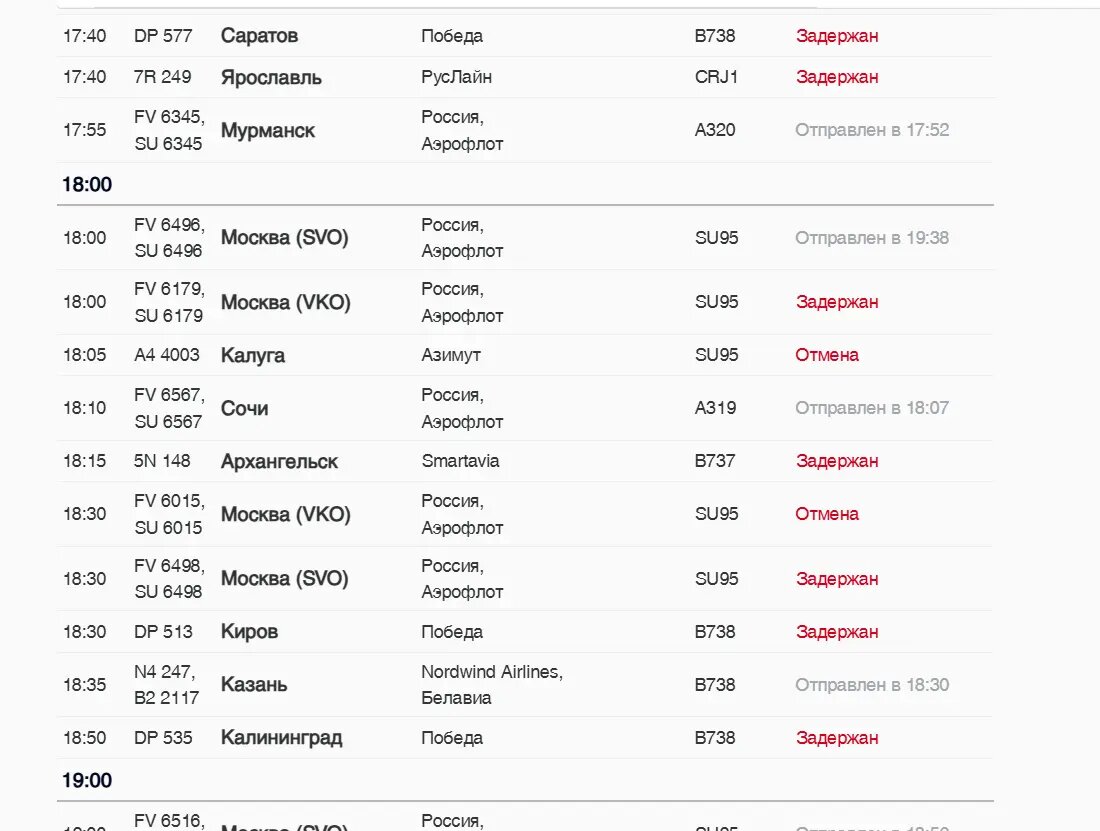Click the Саратов destination link

click(x=259, y=36)
